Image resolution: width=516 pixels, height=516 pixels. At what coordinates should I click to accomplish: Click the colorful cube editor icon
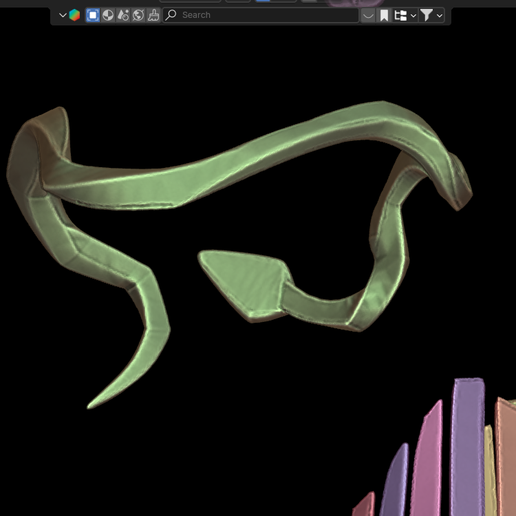[74, 15]
